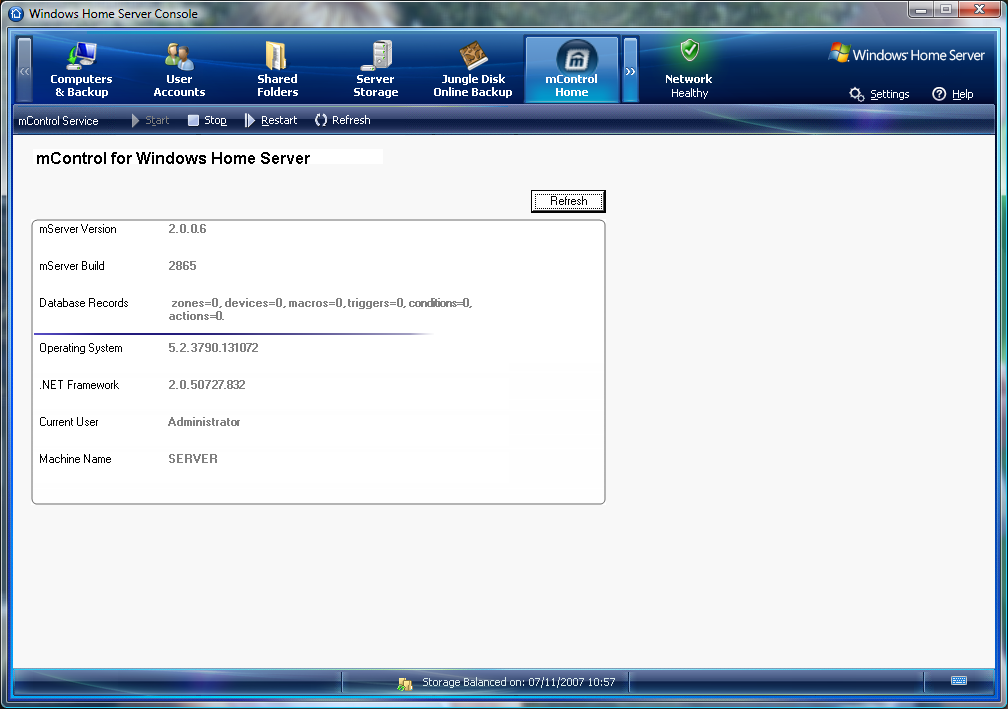Click Operating System value 5.2.3790.131072
This screenshot has width=1008, height=709.
tap(213, 348)
